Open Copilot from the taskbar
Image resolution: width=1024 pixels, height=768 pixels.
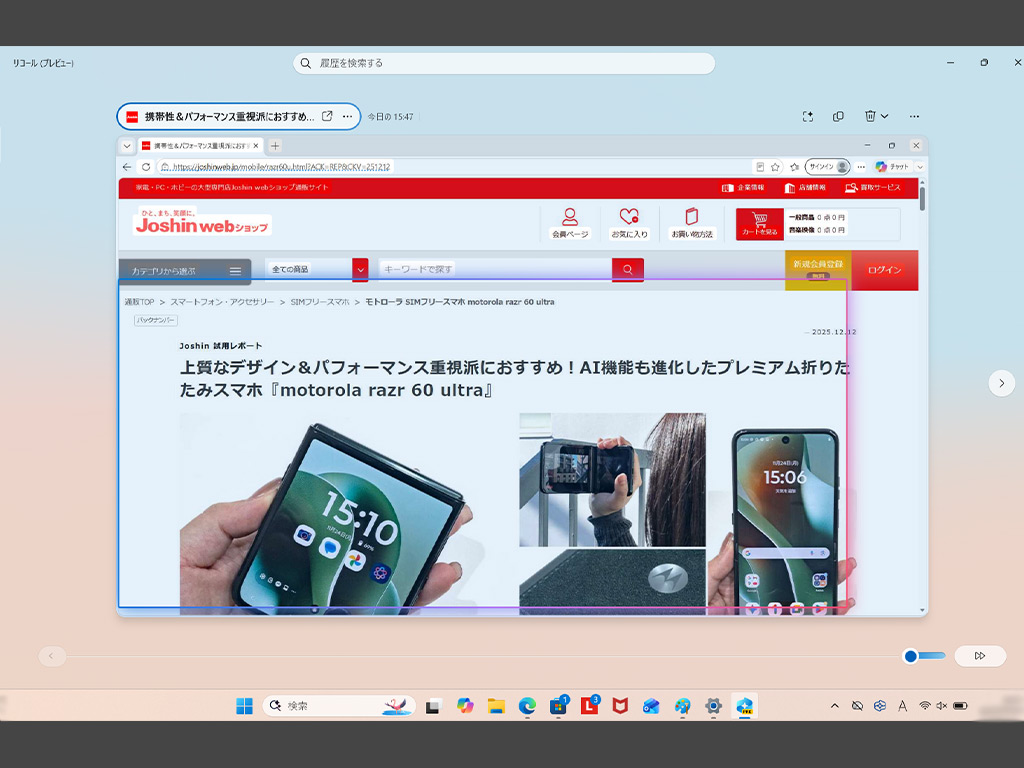pos(465,706)
